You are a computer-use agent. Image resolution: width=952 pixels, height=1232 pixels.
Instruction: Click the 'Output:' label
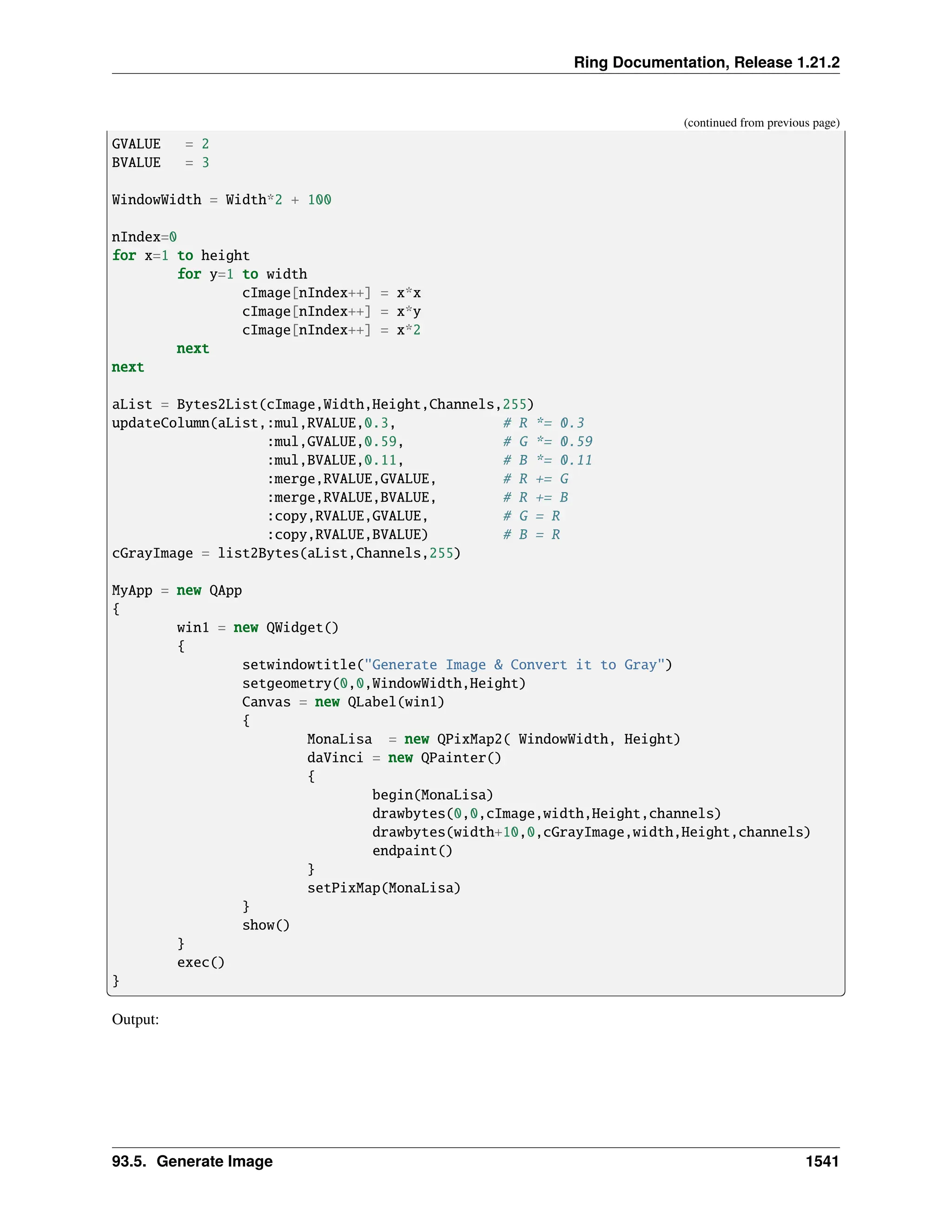pos(135,1020)
